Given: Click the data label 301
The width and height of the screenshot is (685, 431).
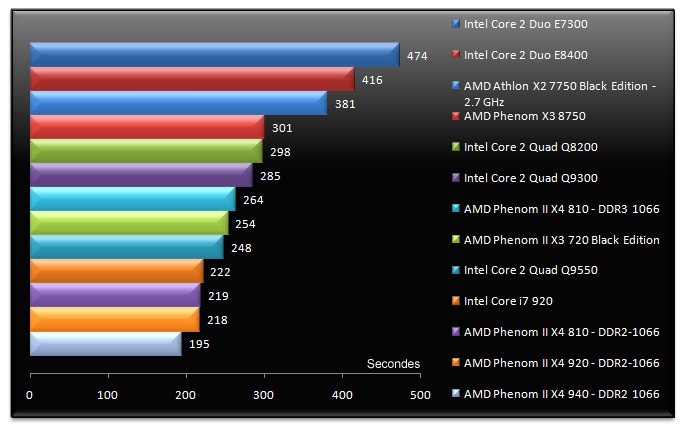Looking at the screenshot, I should click(x=282, y=128).
